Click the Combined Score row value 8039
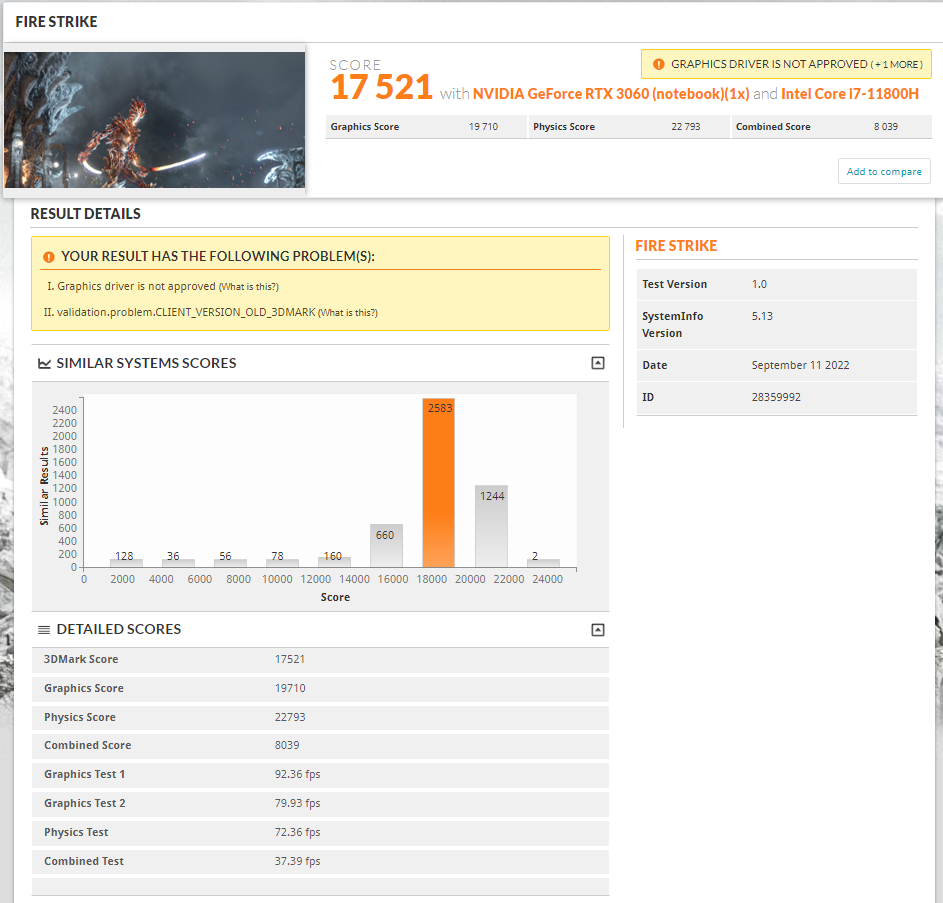This screenshot has height=903, width=943. [287, 745]
